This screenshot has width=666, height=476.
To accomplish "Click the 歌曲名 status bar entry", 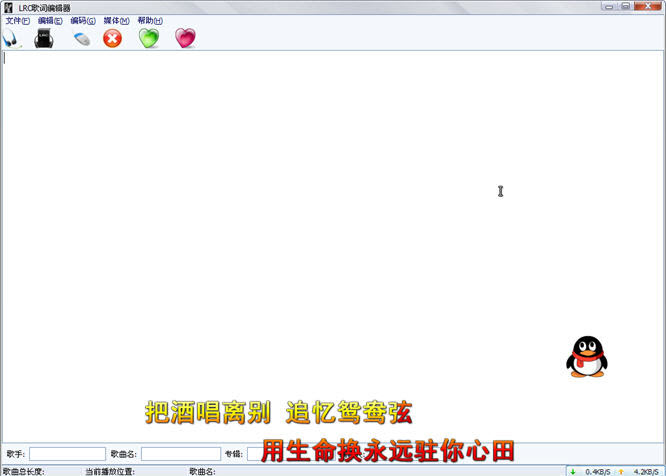I will (202, 471).
